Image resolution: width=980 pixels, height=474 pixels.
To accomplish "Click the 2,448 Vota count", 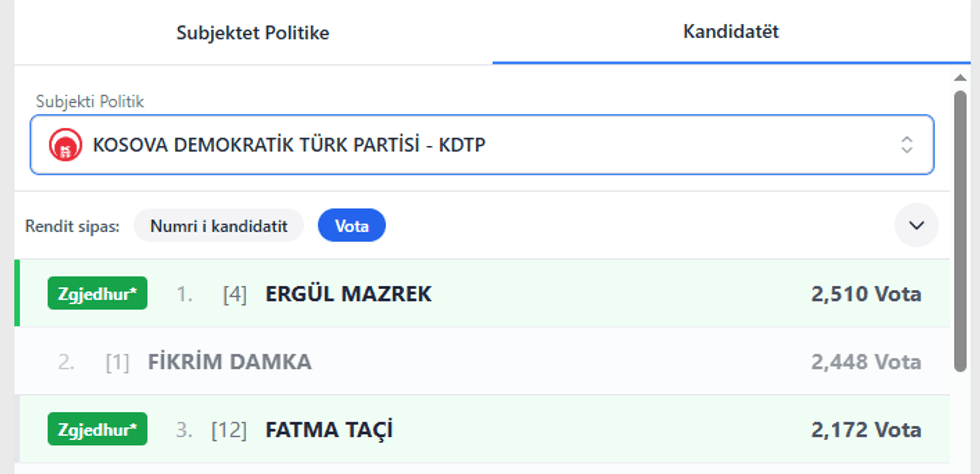I will coord(866,362).
